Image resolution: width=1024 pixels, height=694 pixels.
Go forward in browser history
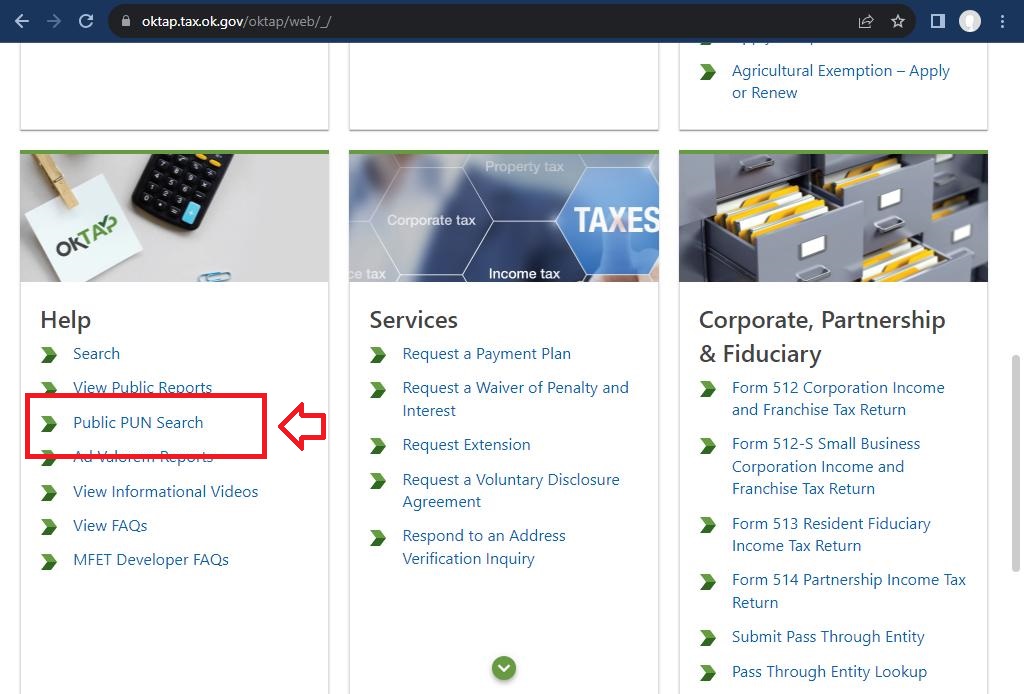pyautogui.click(x=54, y=22)
